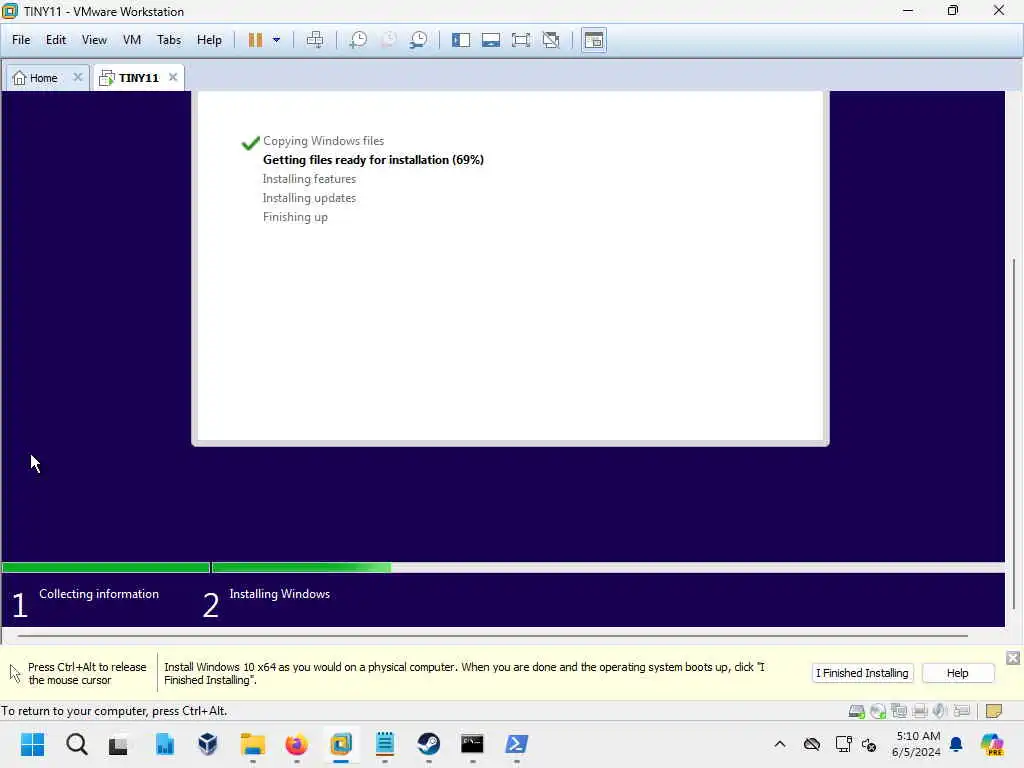Image resolution: width=1024 pixels, height=768 pixels.
Task: Click the USB device status icon
Action: click(961, 711)
